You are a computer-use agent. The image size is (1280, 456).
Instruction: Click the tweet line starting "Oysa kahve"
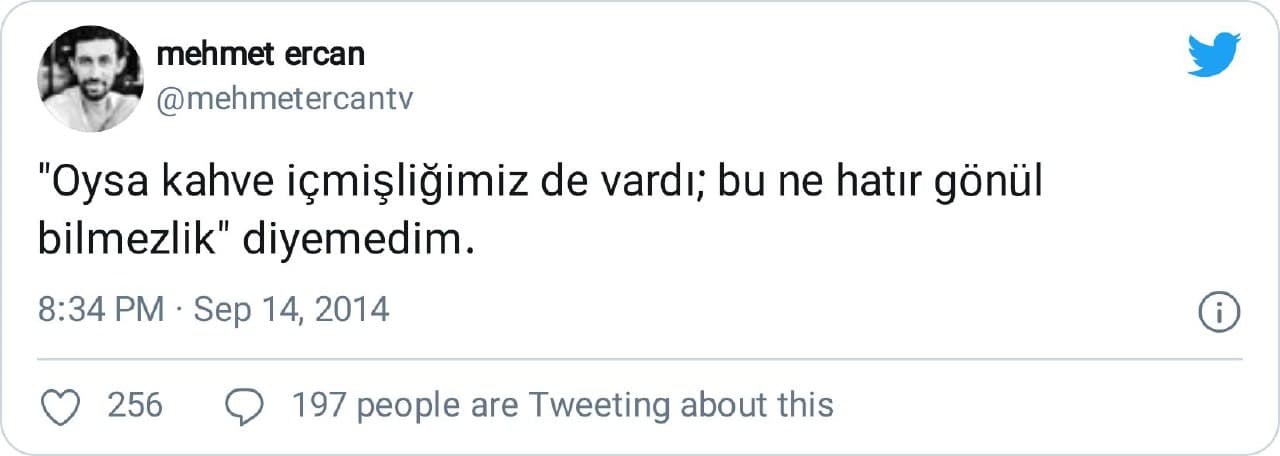click(x=540, y=187)
